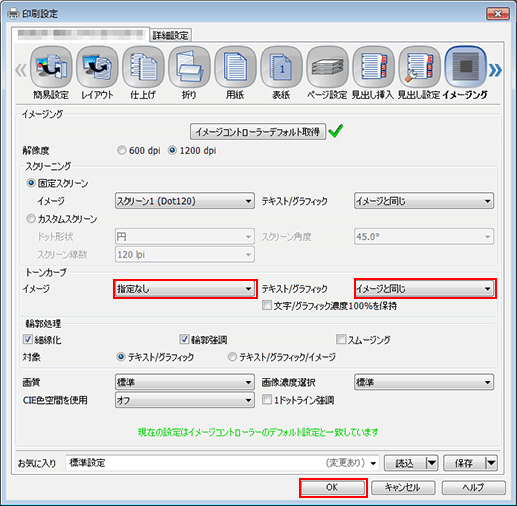Screen dimensions: 517x506
Task: Open tone curve イメージ dropdown 指定なし
Action: 185,289
